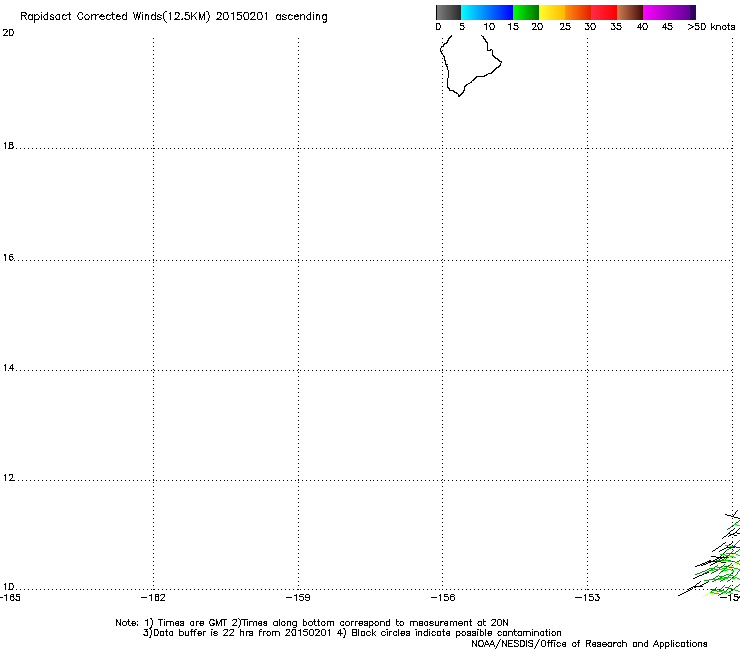Viewport: 740px width, 650px height.
Task: Click the NOAA/NESDIS Office of Research credit
Action: [x=589, y=644]
